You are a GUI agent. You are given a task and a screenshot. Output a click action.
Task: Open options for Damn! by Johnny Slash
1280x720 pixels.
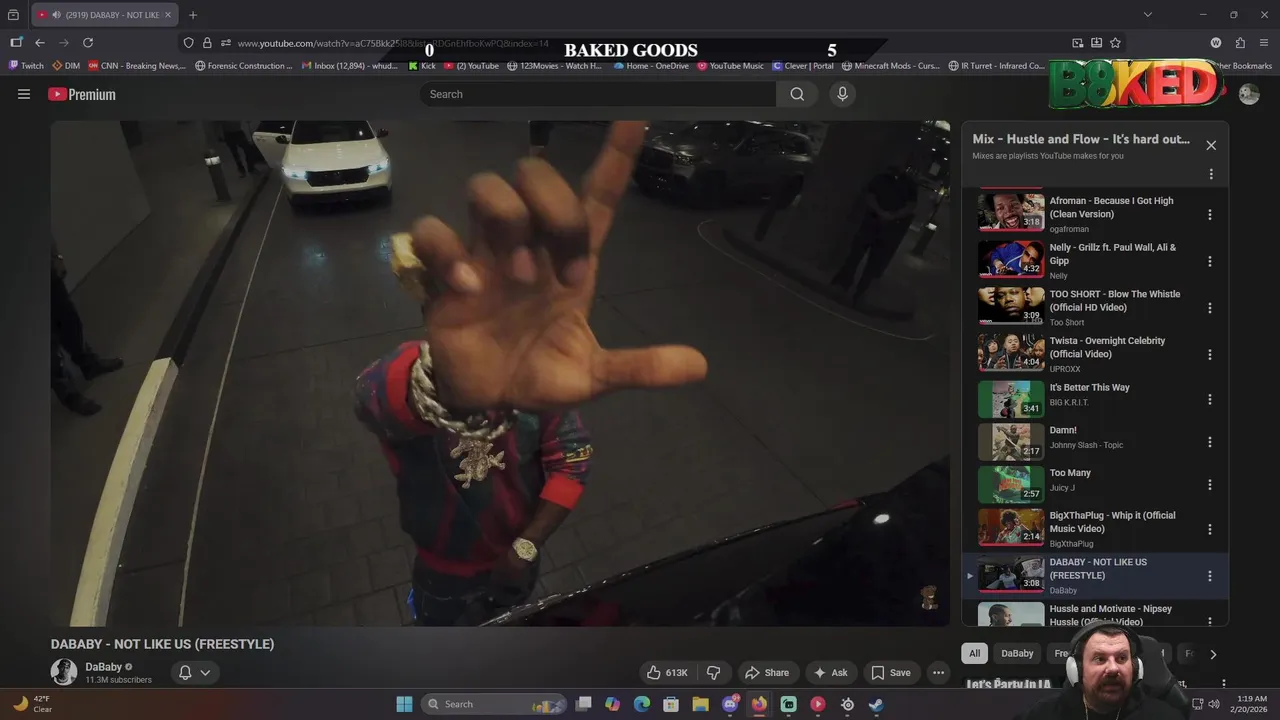pyautogui.click(x=1210, y=442)
